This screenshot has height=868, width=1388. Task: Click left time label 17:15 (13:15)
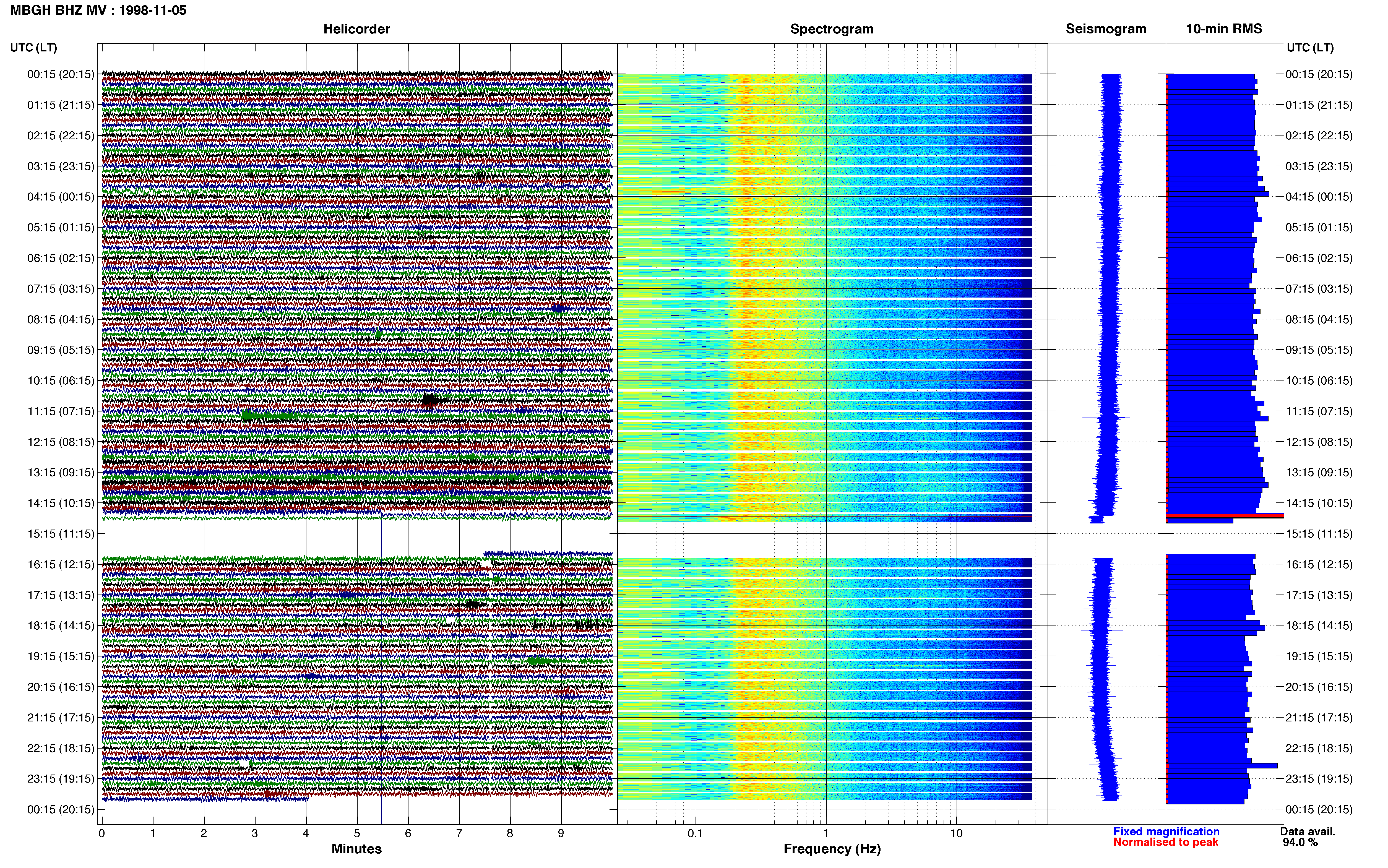click(x=60, y=595)
